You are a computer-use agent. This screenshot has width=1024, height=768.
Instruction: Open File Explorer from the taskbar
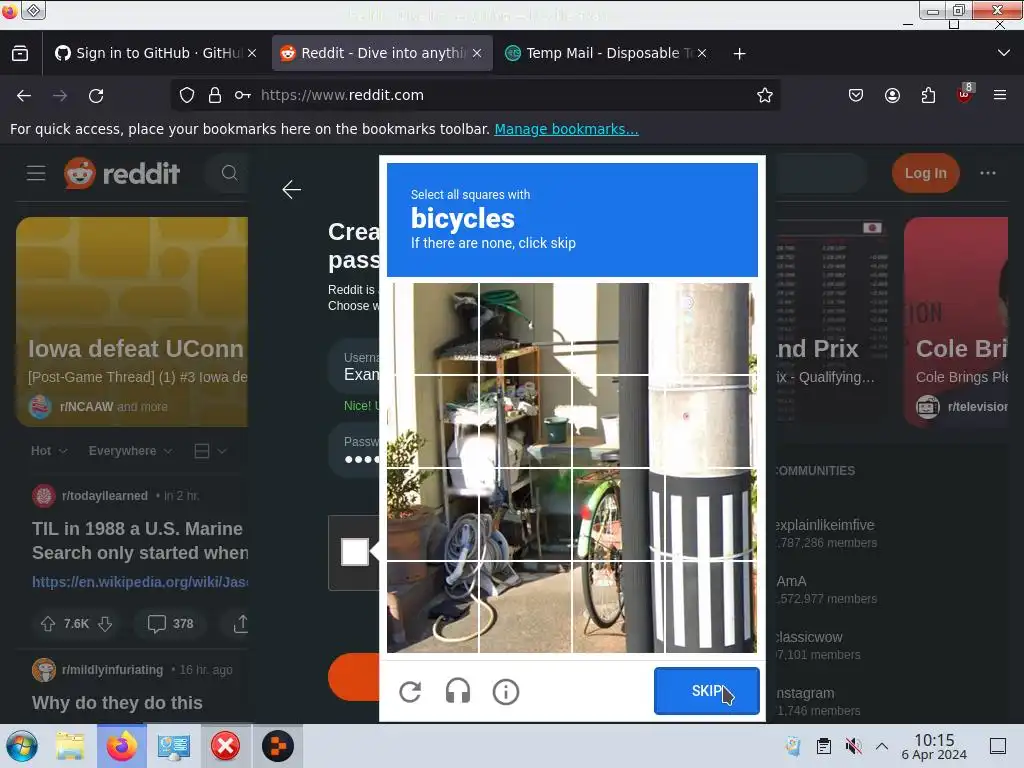point(71,746)
